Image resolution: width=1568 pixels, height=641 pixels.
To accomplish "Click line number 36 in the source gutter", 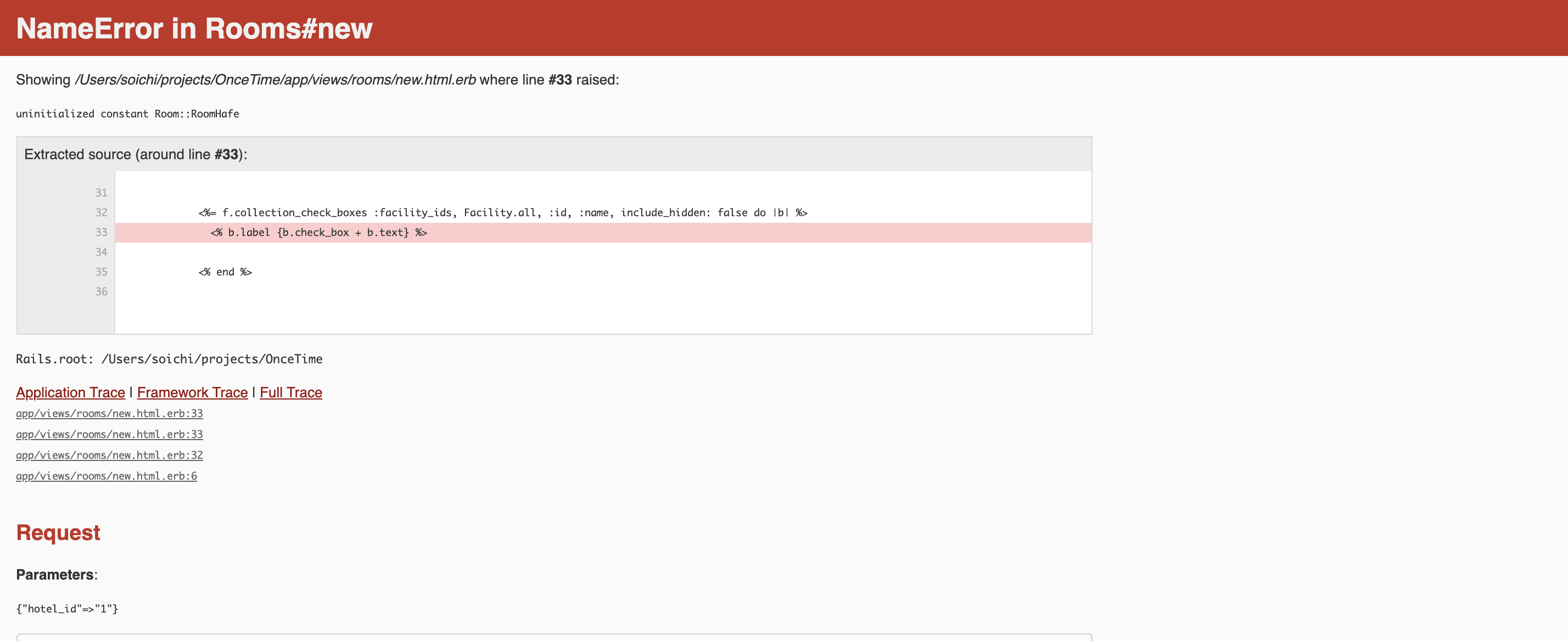I will (x=101, y=291).
